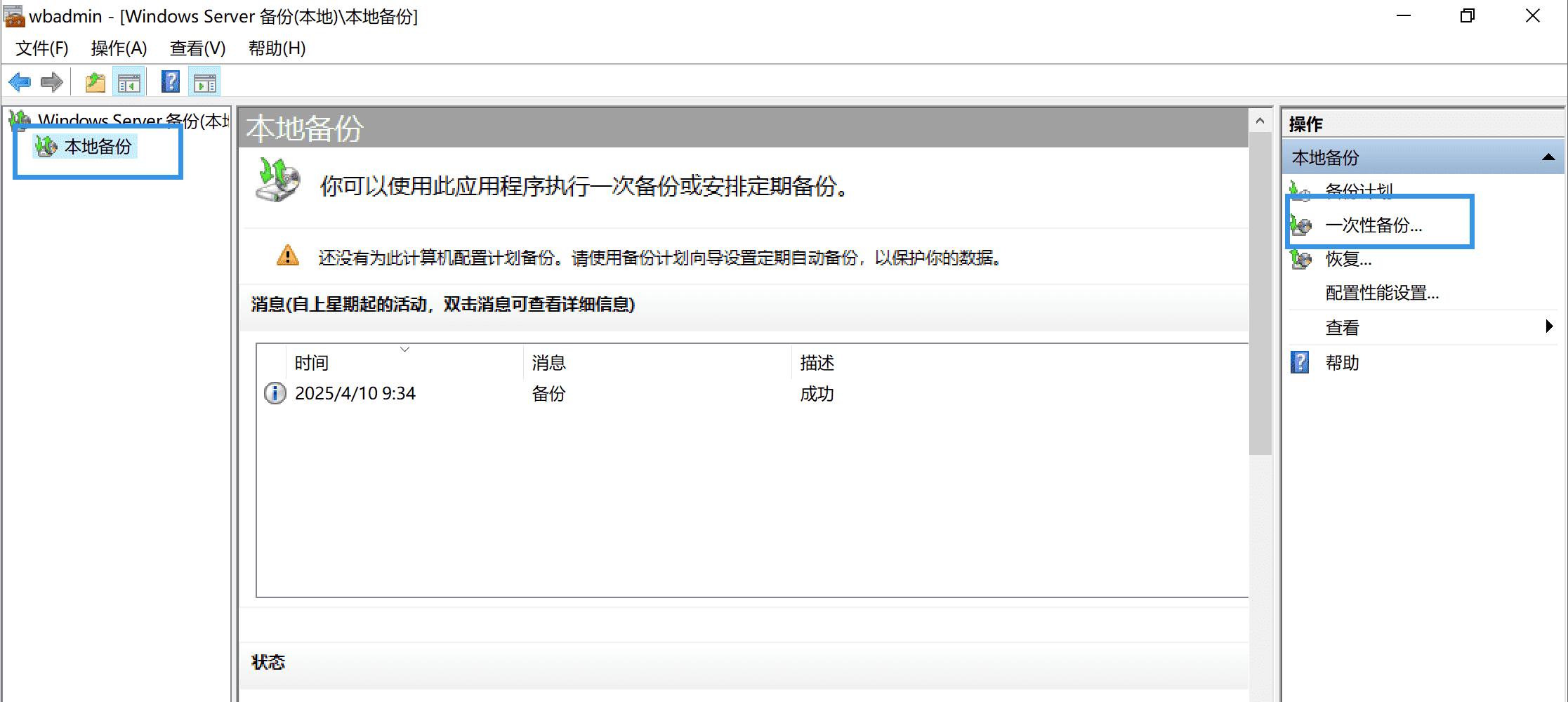Select the 本地备份 tree node
Viewport: 1568px width, 702px height.
point(98,146)
